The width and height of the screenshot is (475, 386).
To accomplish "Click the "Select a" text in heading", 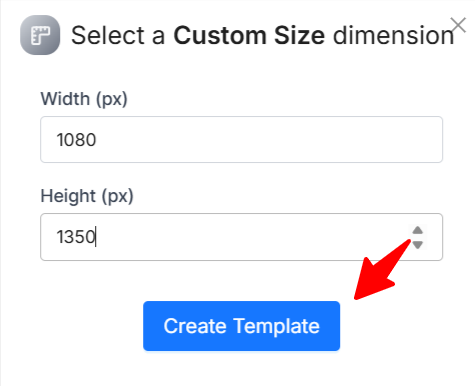I will click(118, 35).
